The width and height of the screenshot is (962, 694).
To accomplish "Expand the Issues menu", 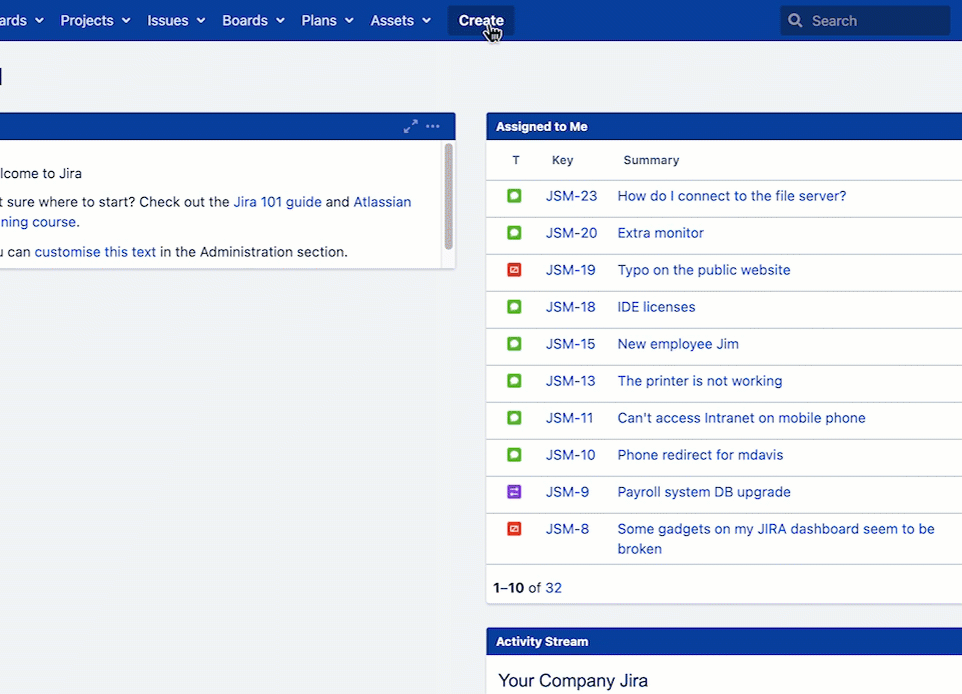I will pyautogui.click(x=176, y=20).
